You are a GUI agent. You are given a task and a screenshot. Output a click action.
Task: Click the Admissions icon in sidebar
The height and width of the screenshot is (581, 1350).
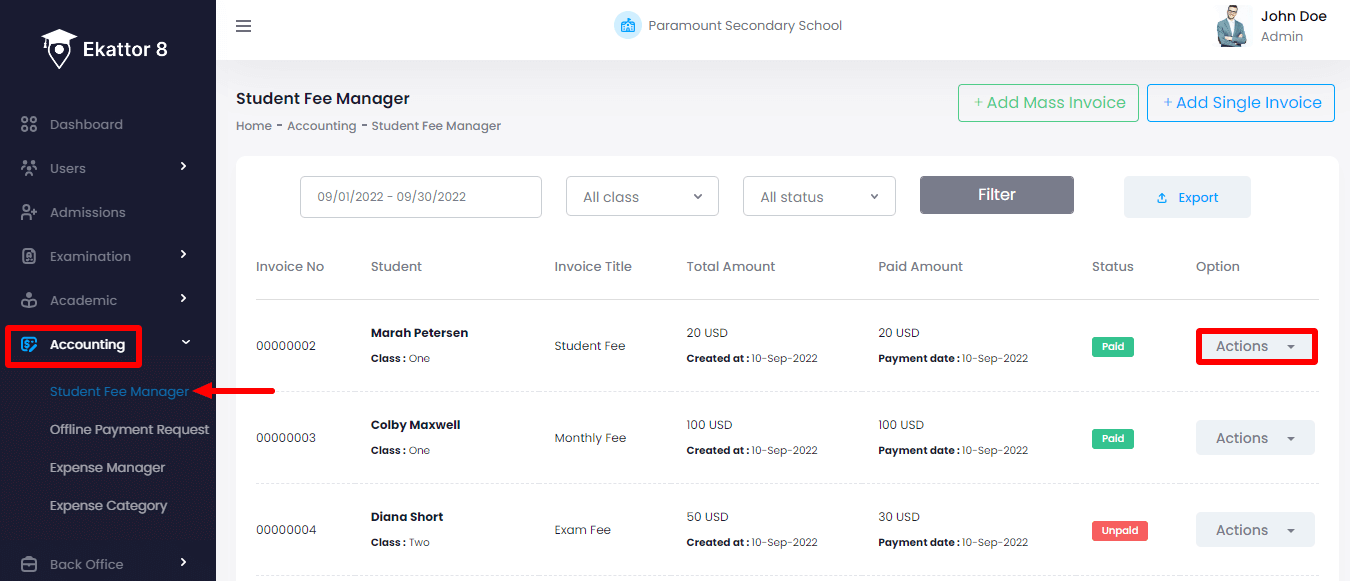(x=29, y=212)
